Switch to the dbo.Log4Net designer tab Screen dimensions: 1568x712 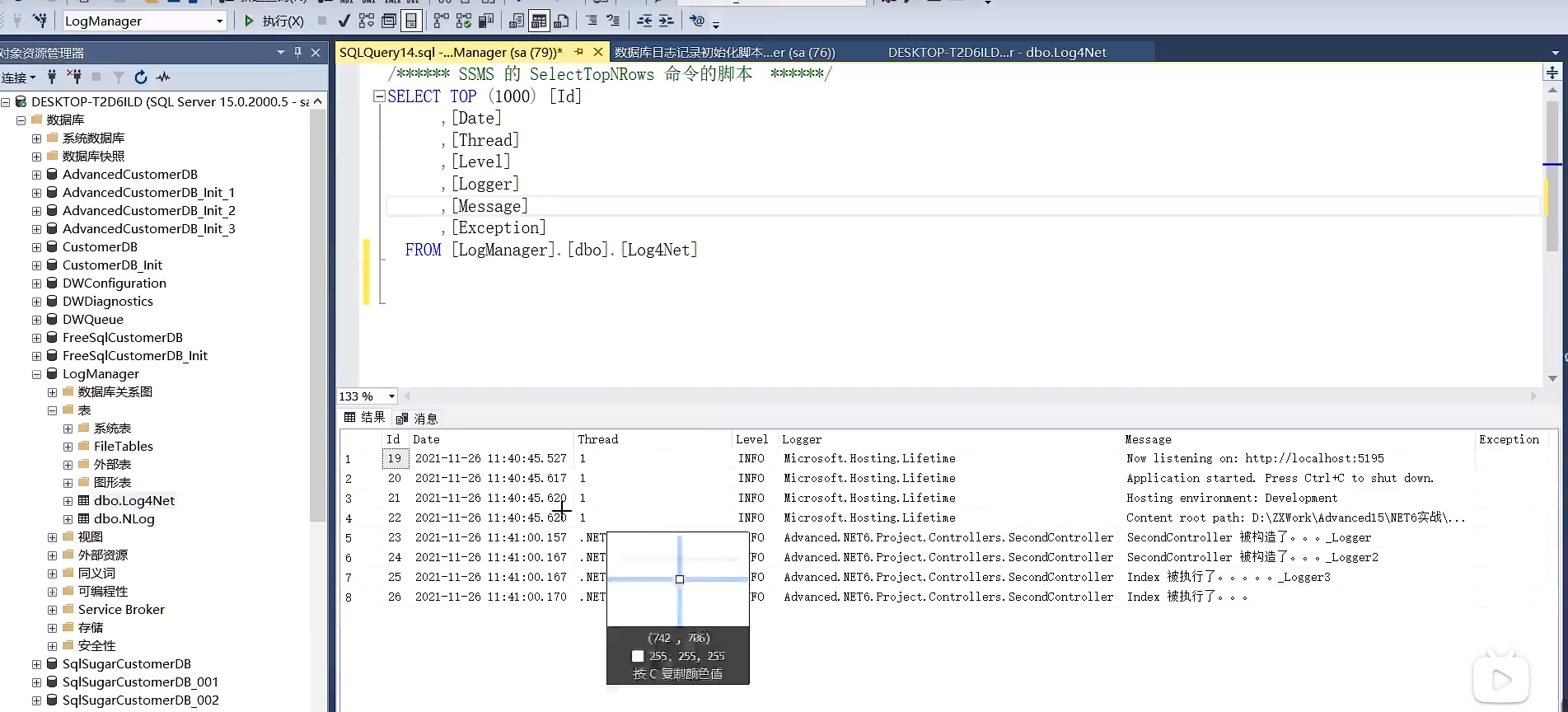(997, 52)
